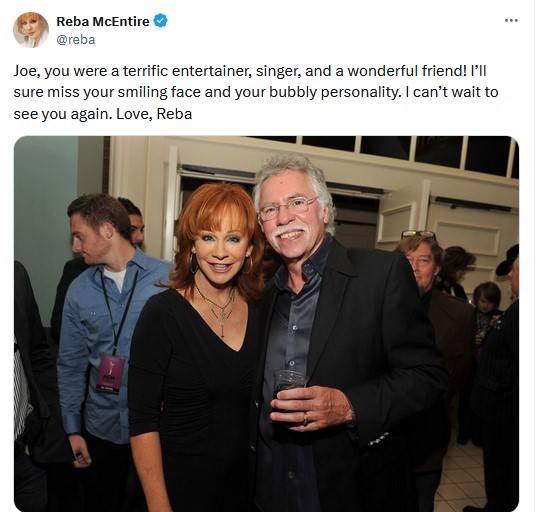Open the @reba handle link
The width and height of the screenshot is (537, 512).
[x=75, y=40]
